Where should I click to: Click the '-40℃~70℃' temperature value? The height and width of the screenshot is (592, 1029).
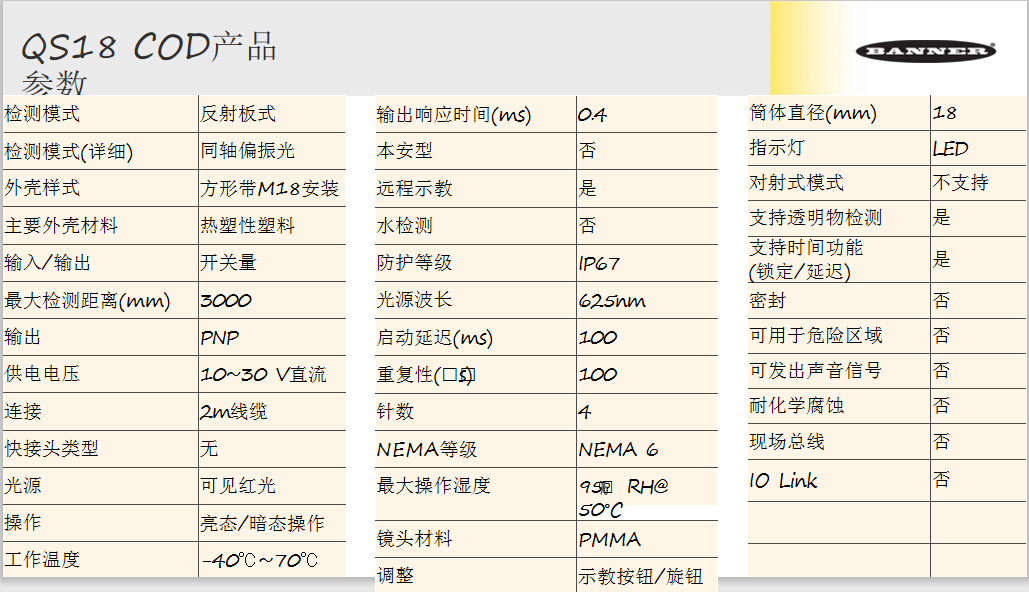click(x=260, y=560)
